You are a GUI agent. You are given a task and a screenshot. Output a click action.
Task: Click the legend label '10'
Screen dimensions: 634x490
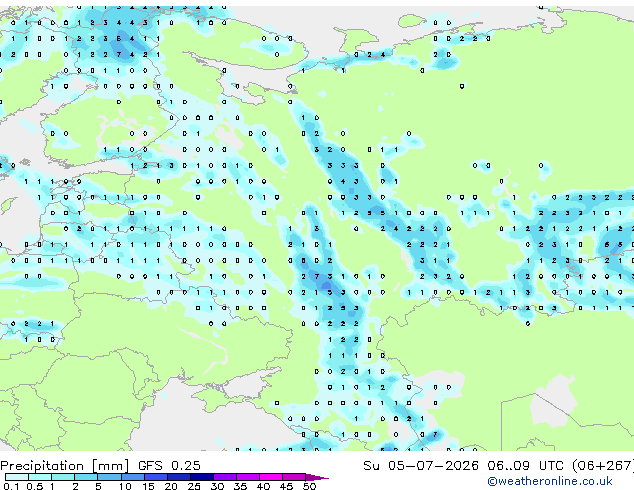(125, 486)
